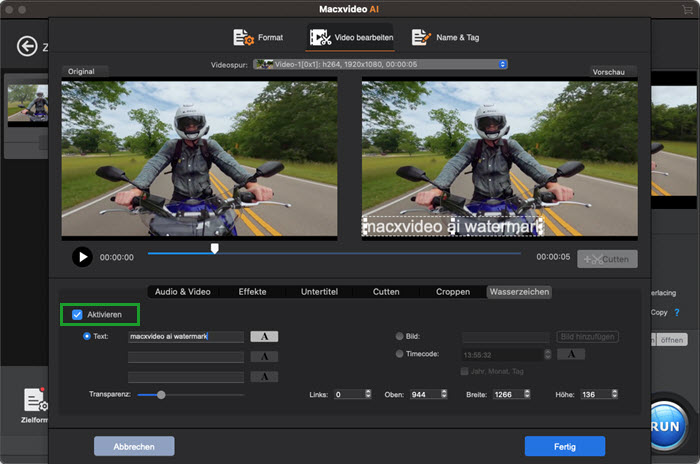Adjust the Links value stepper
The width and height of the screenshot is (700, 464).
pyautogui.click(x=368, y=394)
